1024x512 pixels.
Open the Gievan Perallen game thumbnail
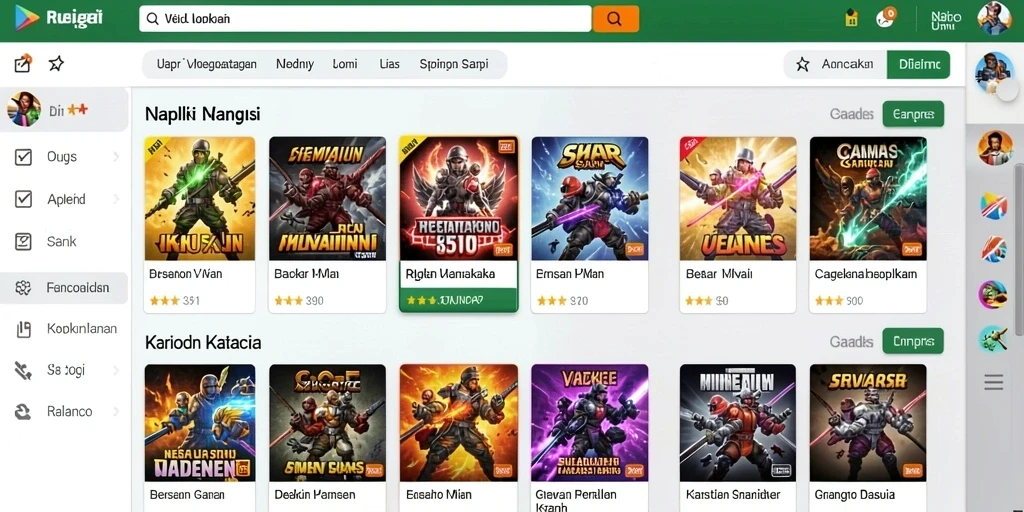[x=590, y=423]
